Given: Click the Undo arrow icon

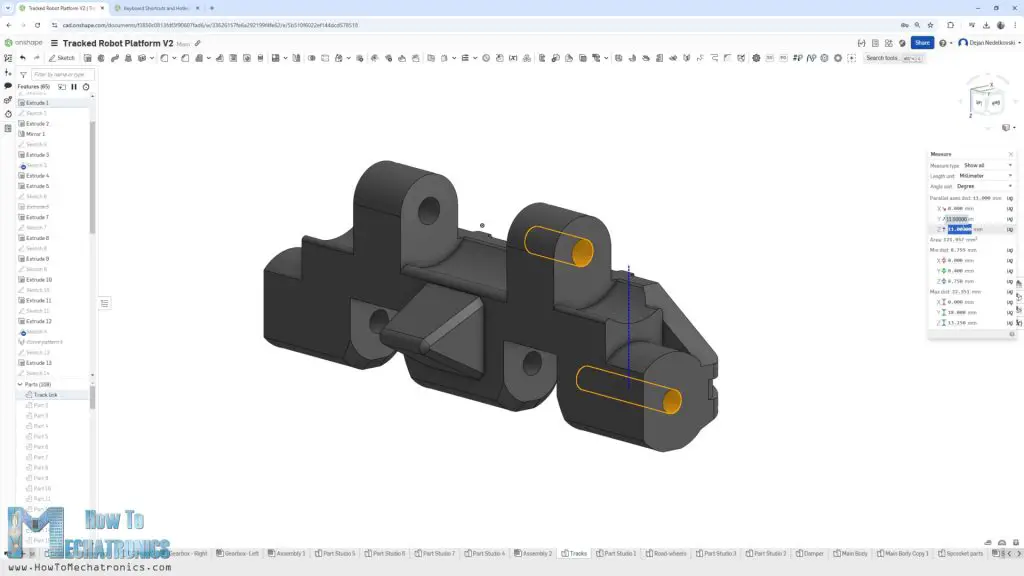Looking at the screenshot, I should coord(23,58).
